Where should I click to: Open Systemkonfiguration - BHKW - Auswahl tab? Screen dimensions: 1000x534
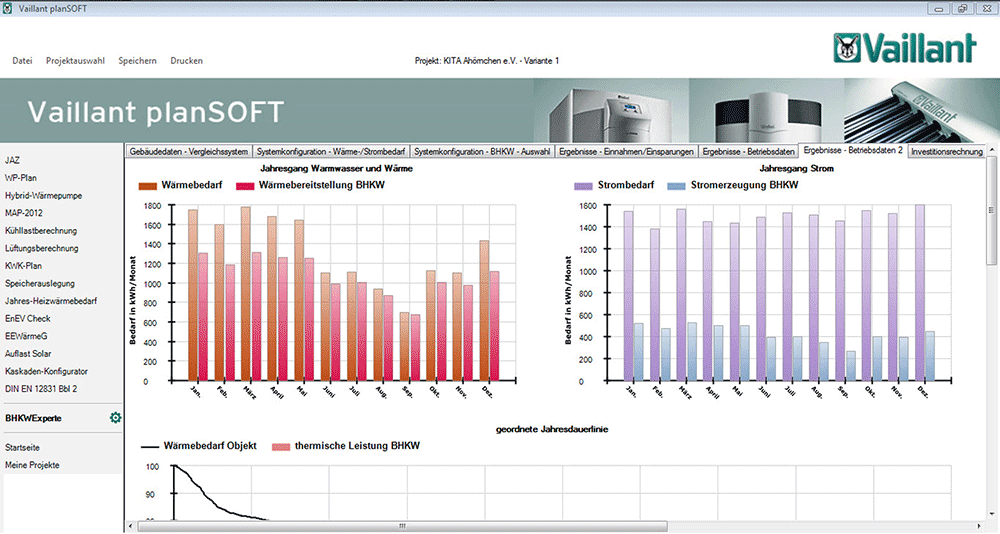(482, 152)
